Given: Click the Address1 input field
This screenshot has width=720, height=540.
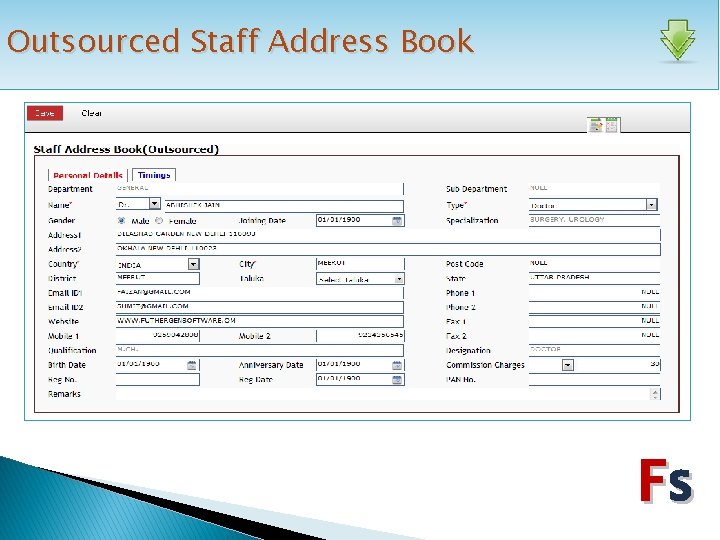Looking at the screenshot, I should pyautogui.click(x=388, y=235).
